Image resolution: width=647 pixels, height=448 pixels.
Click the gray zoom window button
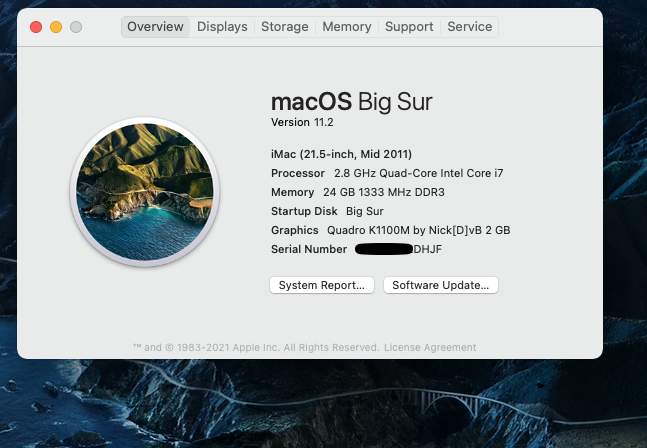(75, 27)
